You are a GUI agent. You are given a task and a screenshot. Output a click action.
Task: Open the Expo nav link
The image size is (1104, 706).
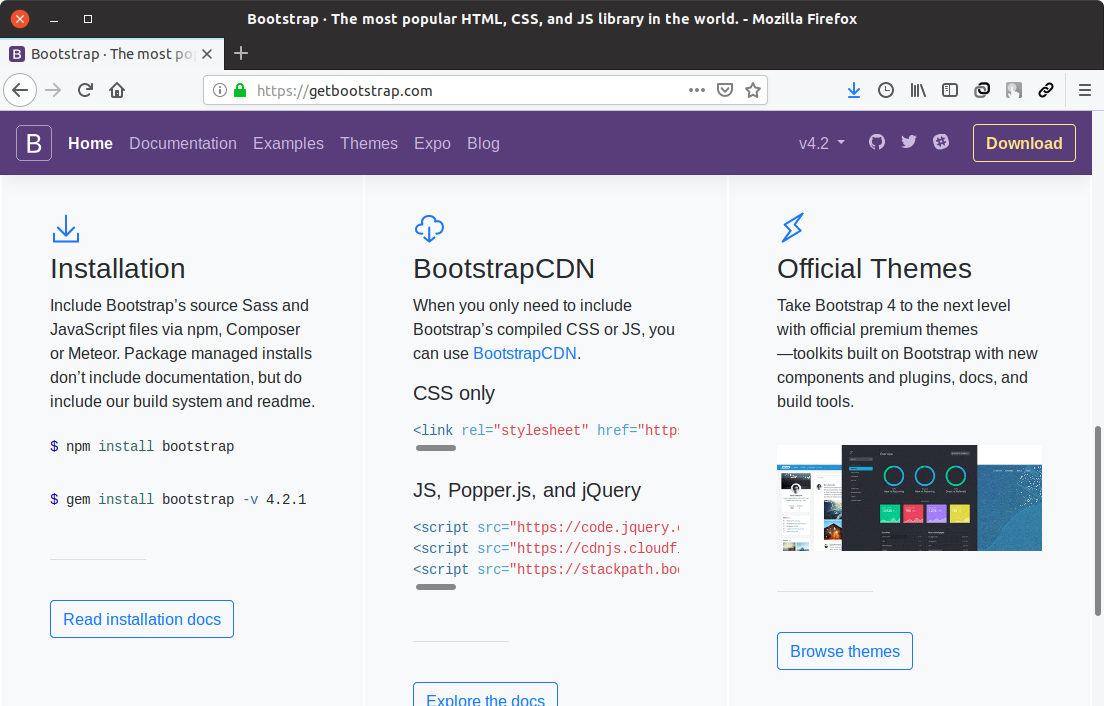point(432,143)
